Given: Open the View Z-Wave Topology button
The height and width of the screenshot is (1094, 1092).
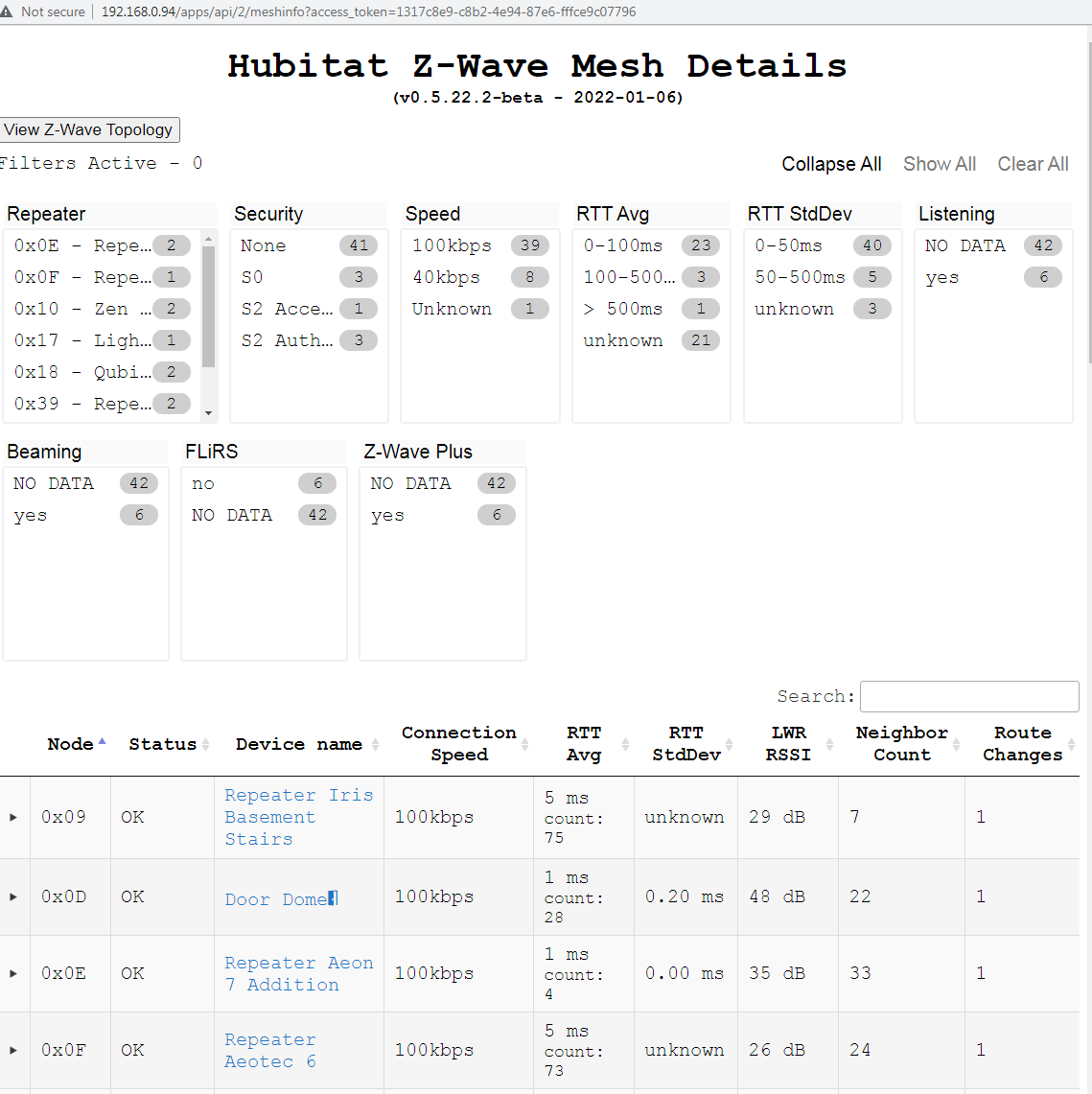Looking at the screenshot, I should point(88,129).
